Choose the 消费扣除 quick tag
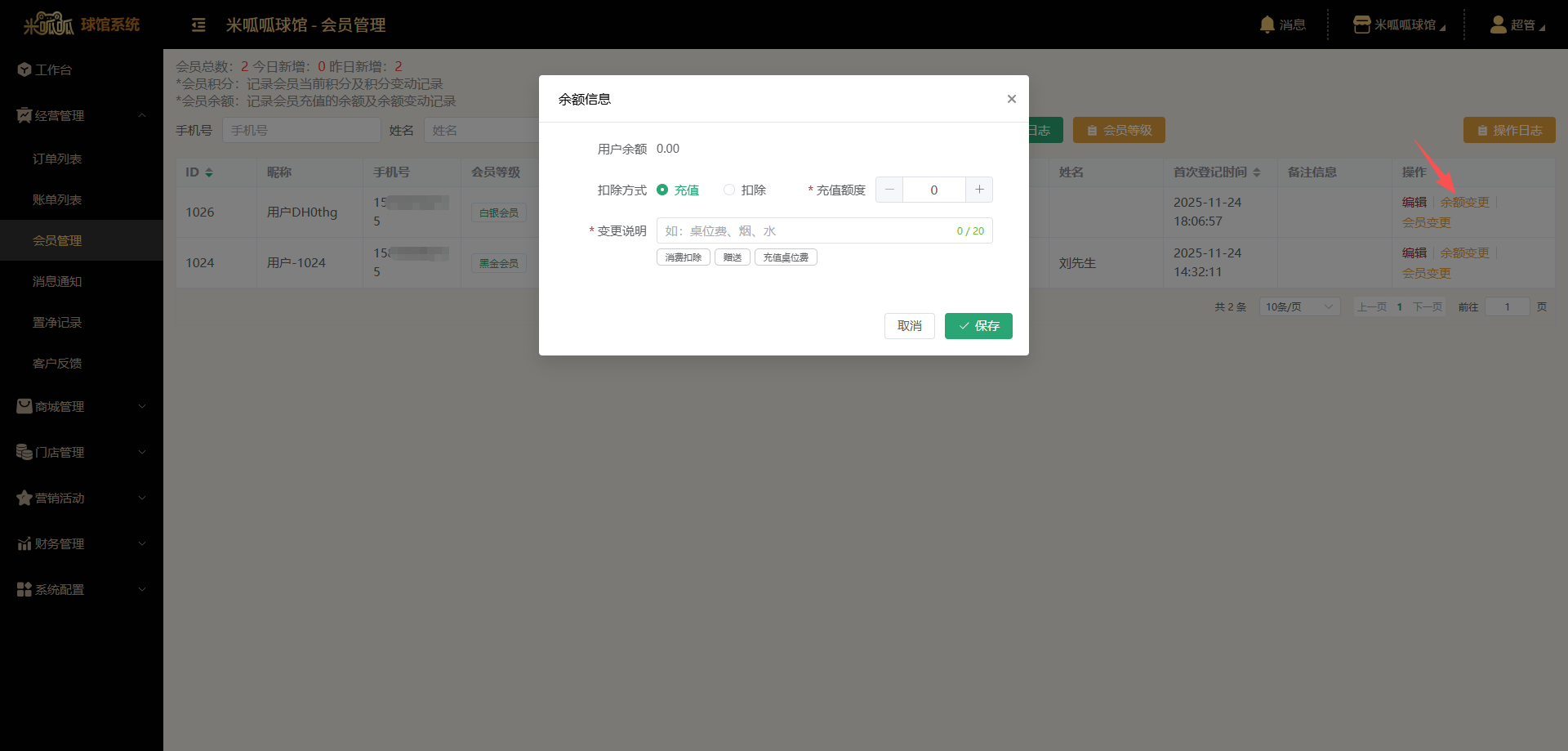1568x751 pixels. click(x=683, y=257)
